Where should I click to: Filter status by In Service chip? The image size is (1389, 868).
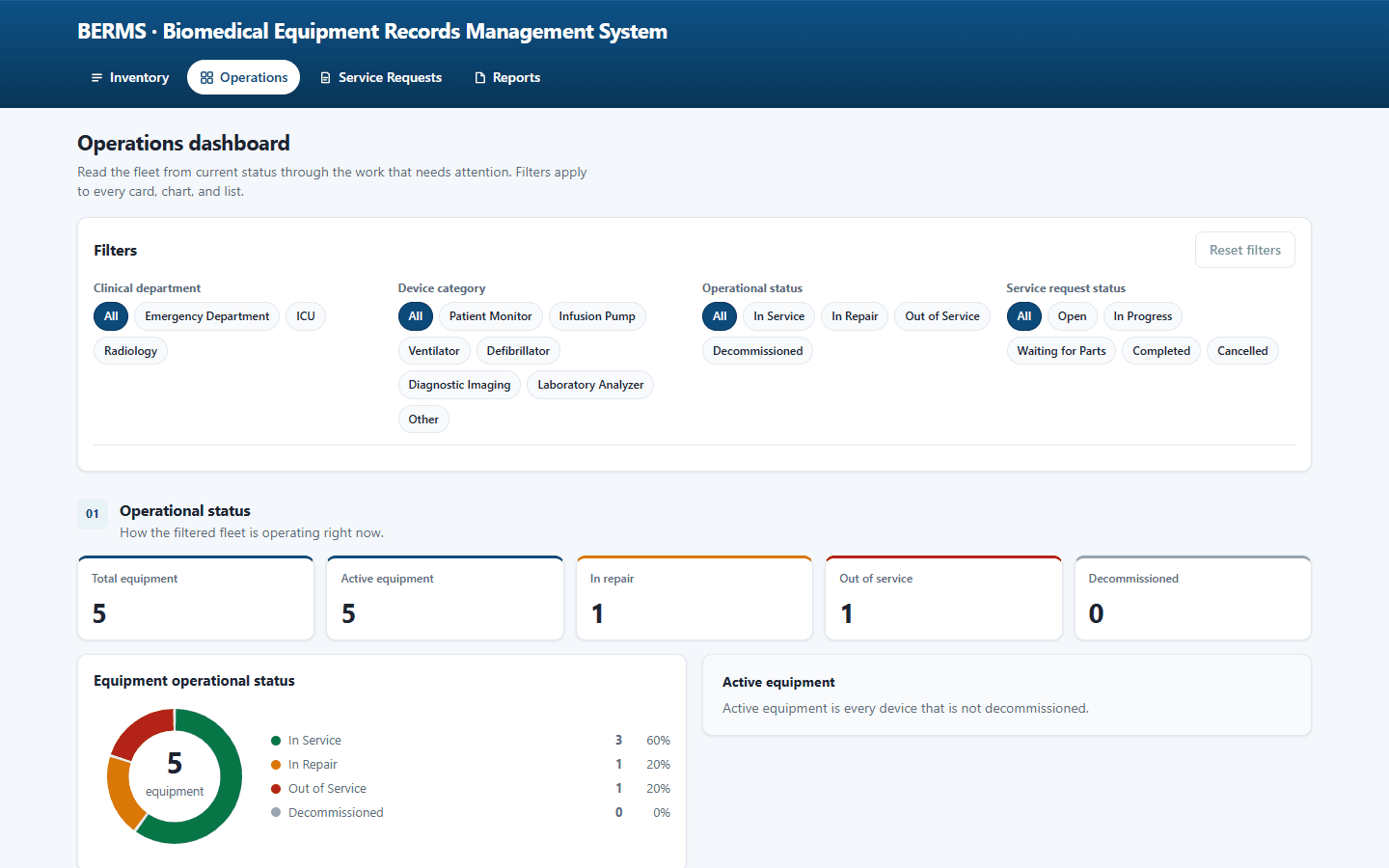click(x=778, y=316)
